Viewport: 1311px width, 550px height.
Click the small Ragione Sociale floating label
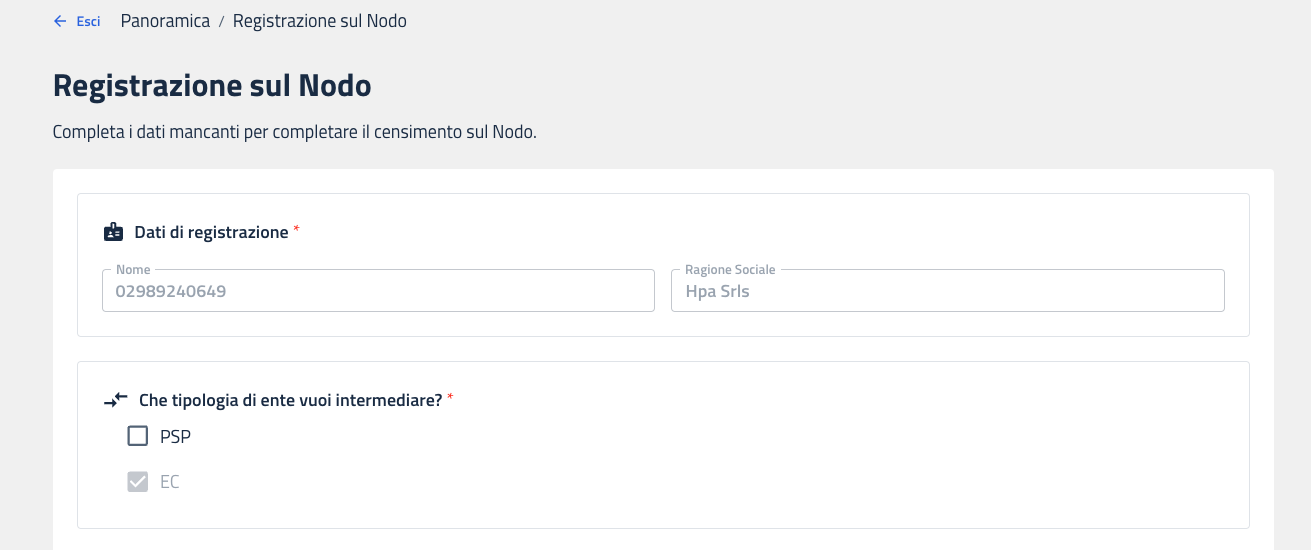728,270
